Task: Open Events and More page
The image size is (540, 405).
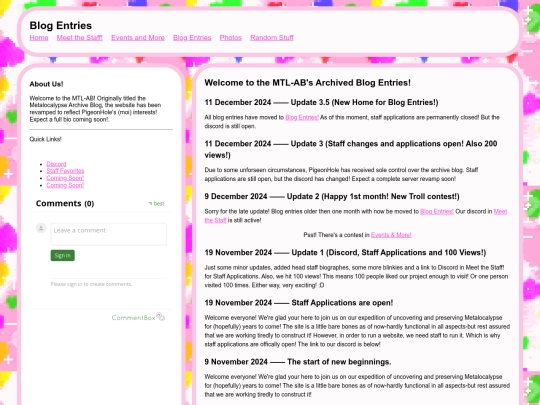Action: point(138,38)
